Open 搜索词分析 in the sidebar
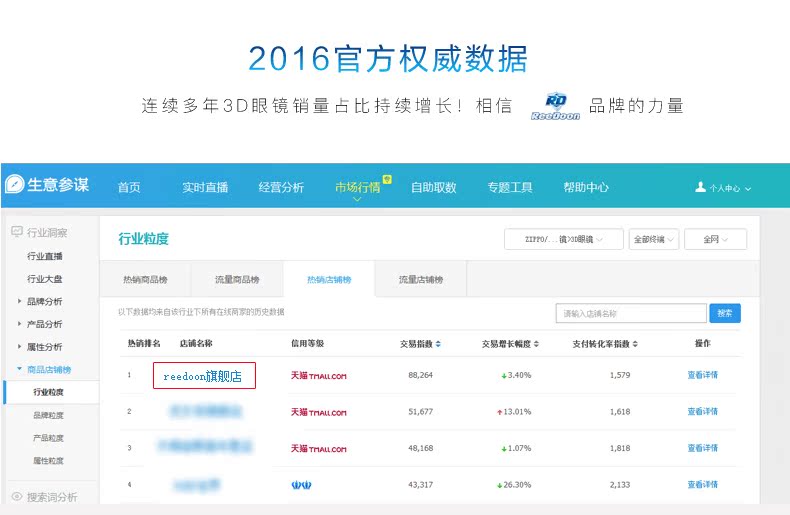Screen dimensions: 790x515 tap(52, 497)
